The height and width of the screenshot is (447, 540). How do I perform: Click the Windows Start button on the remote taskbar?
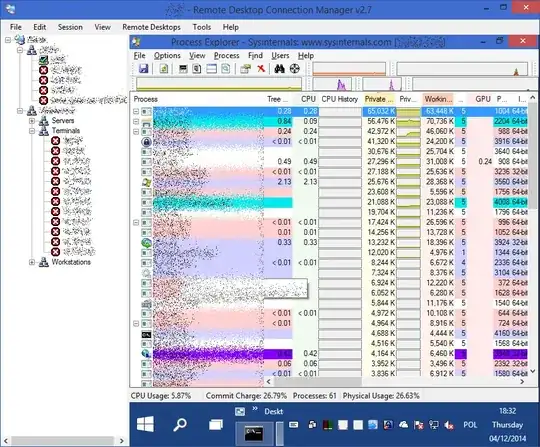point(145,424)
